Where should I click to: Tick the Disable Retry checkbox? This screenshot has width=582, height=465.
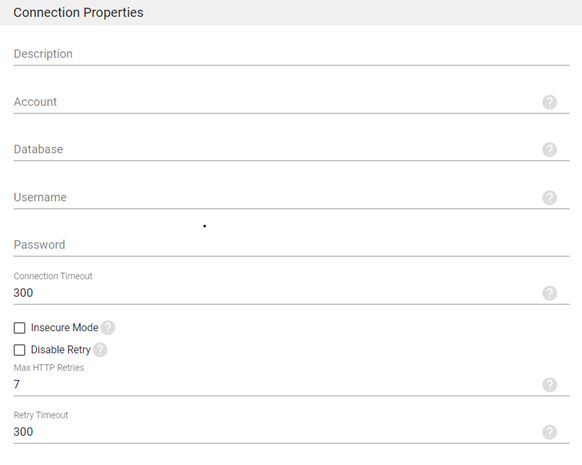19,350
